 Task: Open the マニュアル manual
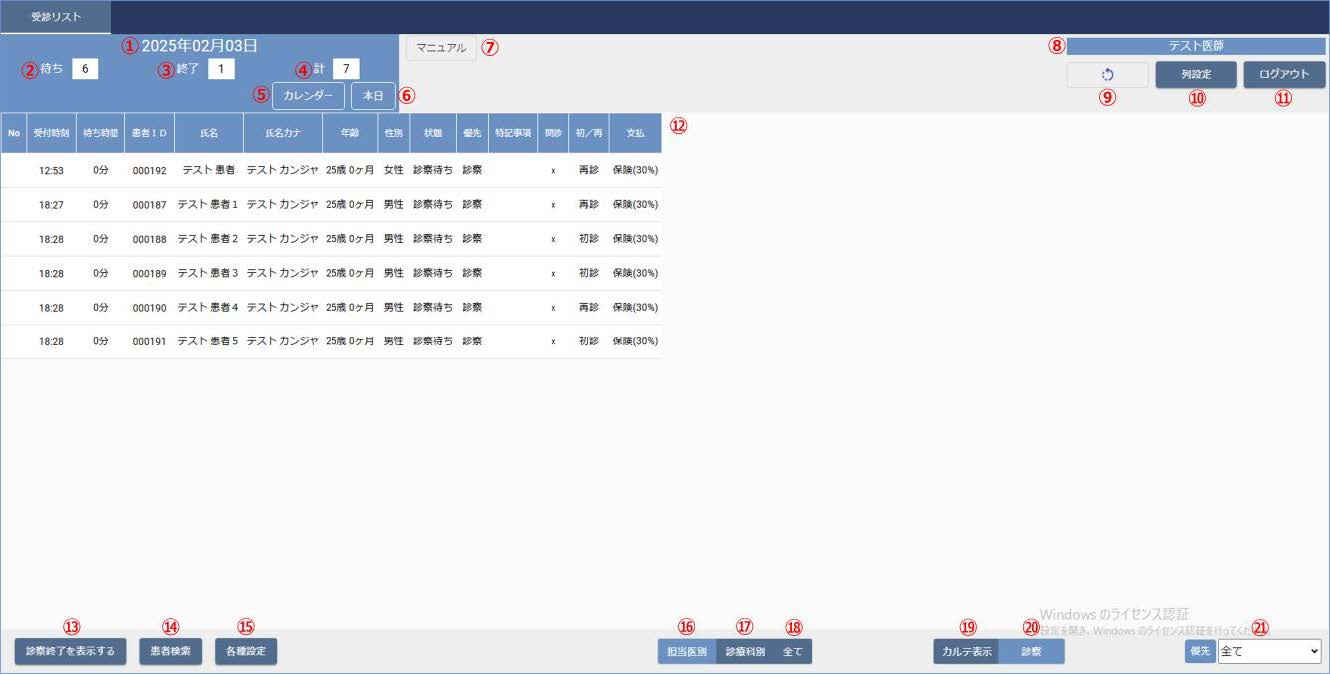click(441, 48)
